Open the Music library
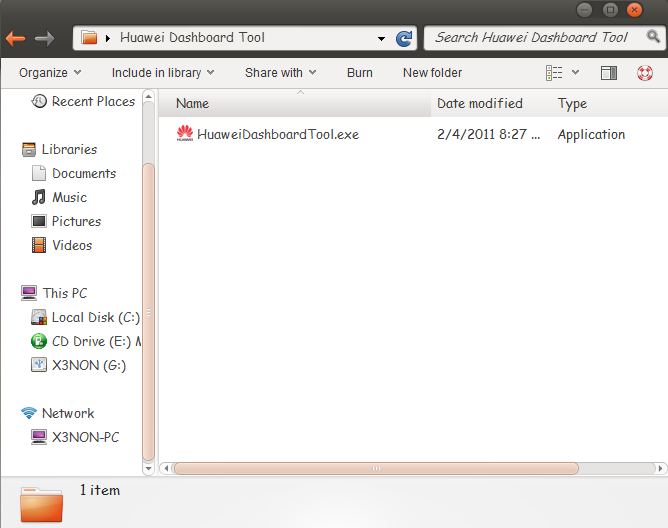This screenshot has width=668, height=528. pyautogui.click(x=69, y=197)
